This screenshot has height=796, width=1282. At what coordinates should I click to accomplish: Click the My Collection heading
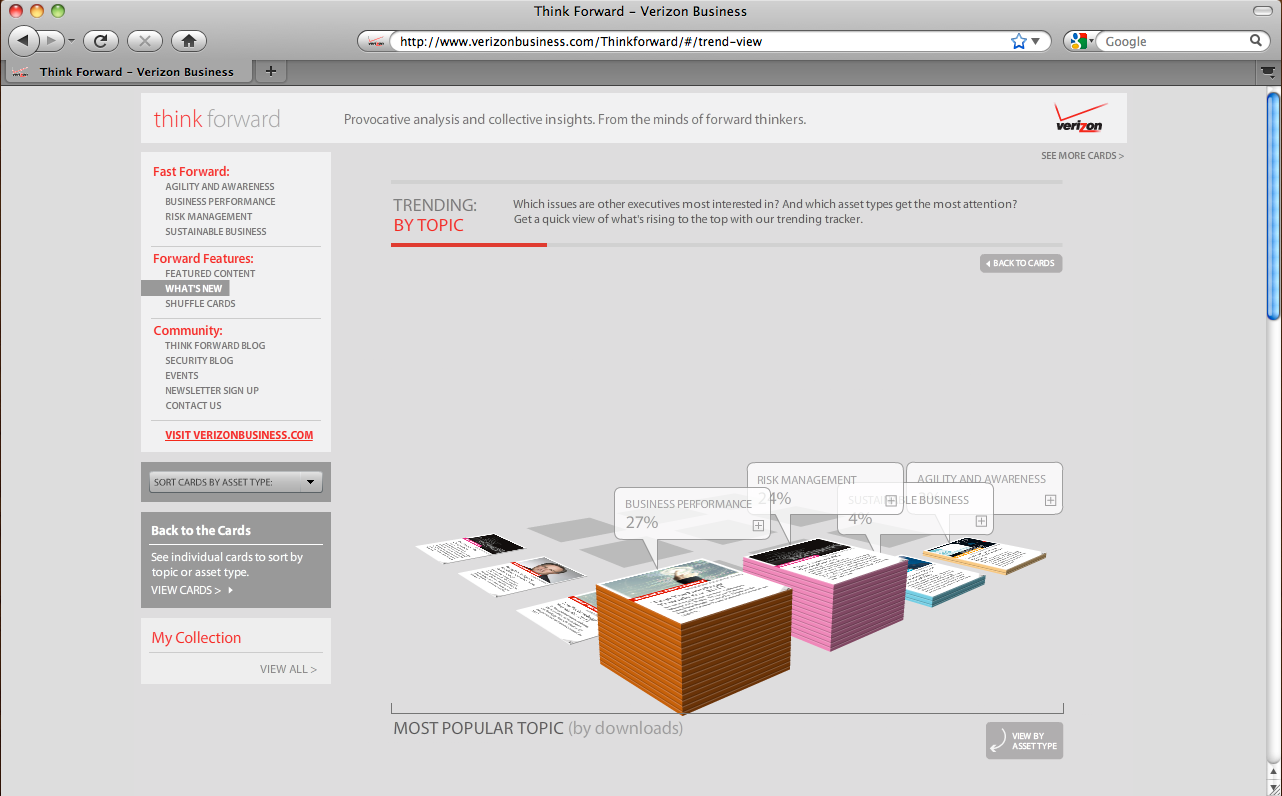[x=196, y=638]
